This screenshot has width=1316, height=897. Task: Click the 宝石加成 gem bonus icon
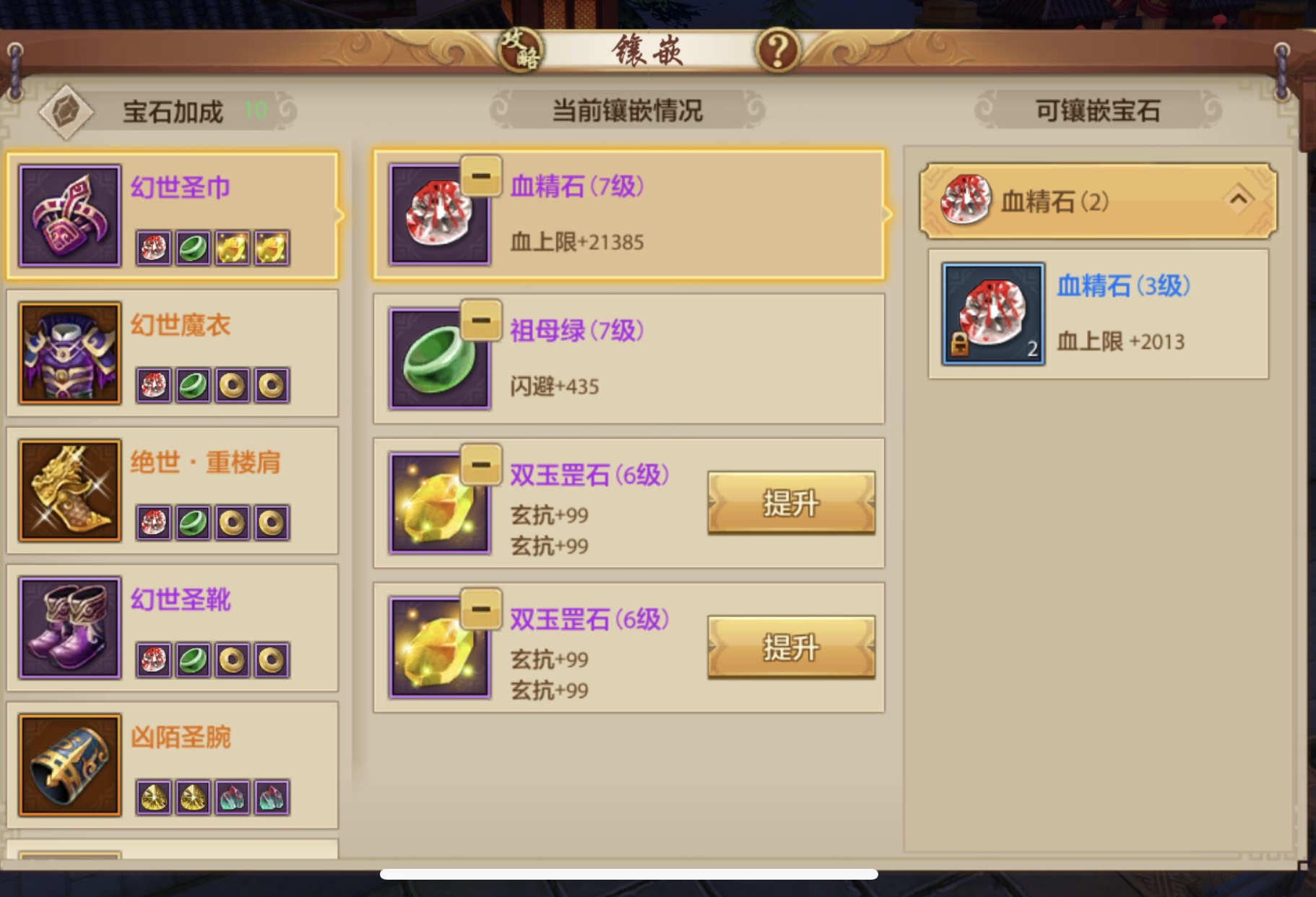click(66, 111)
